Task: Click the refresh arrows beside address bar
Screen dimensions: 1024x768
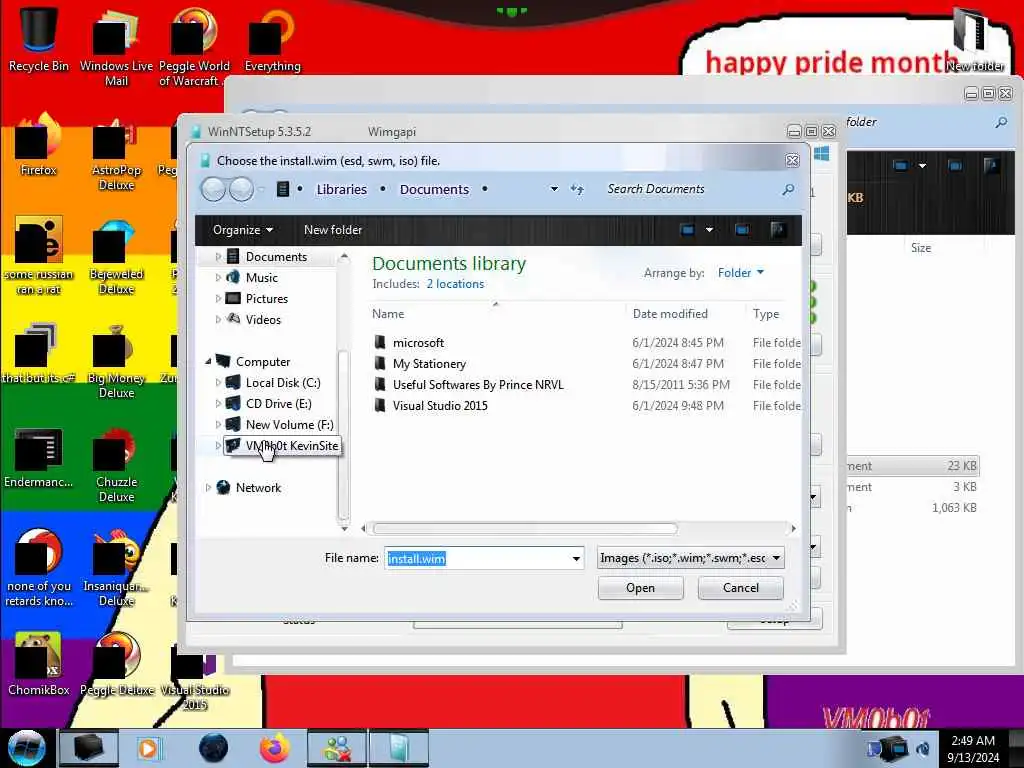Action: pos(577,189)
